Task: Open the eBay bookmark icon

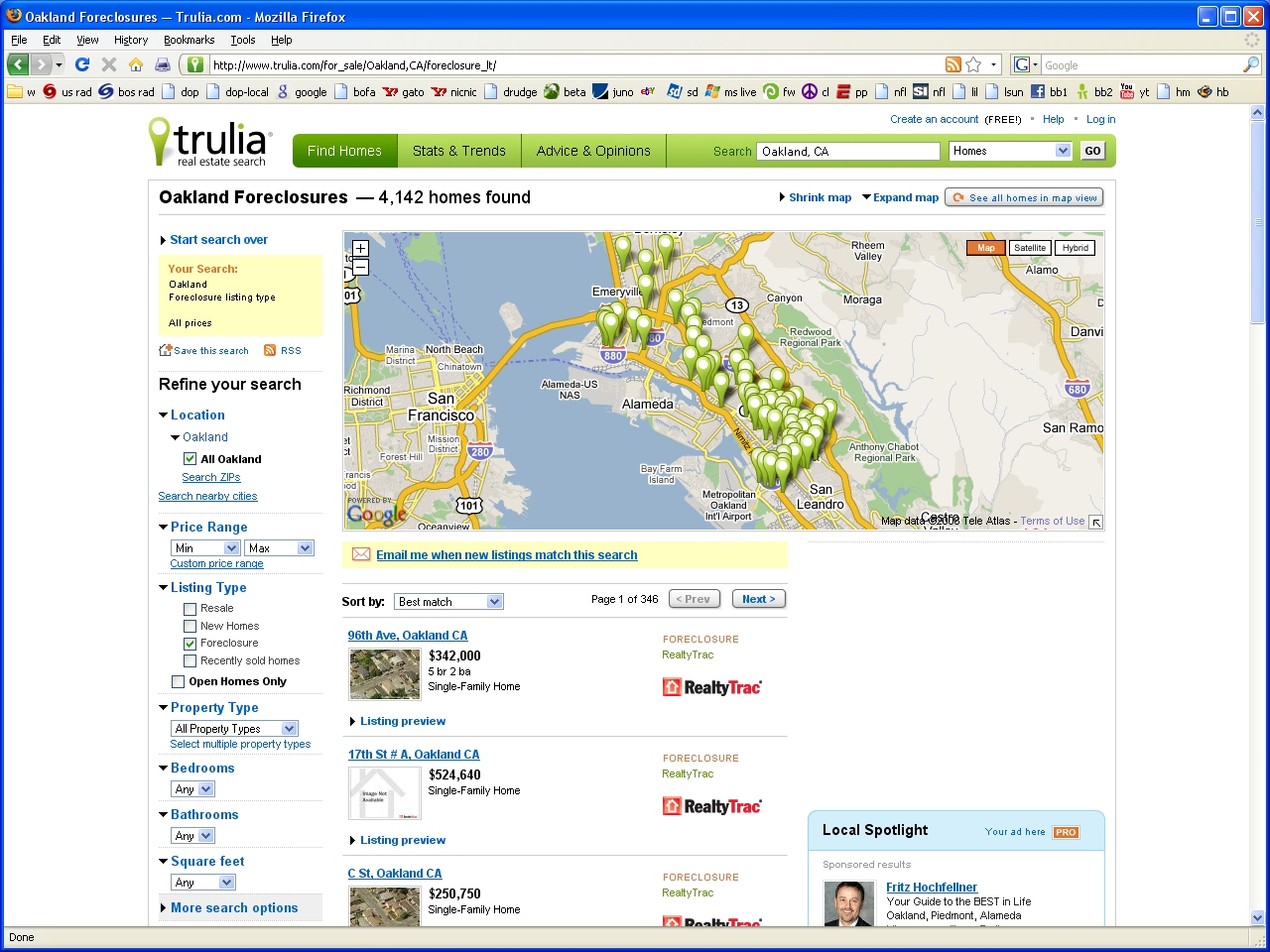Action: coord(648,91)
